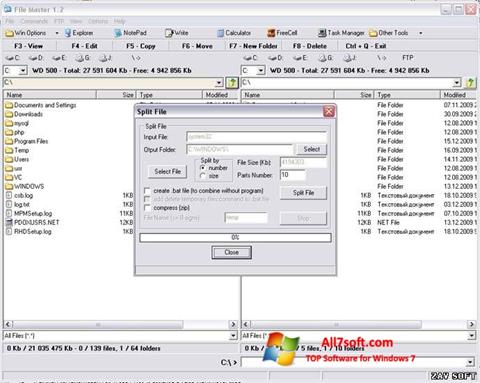Click F3 - View button

(29, 46)
